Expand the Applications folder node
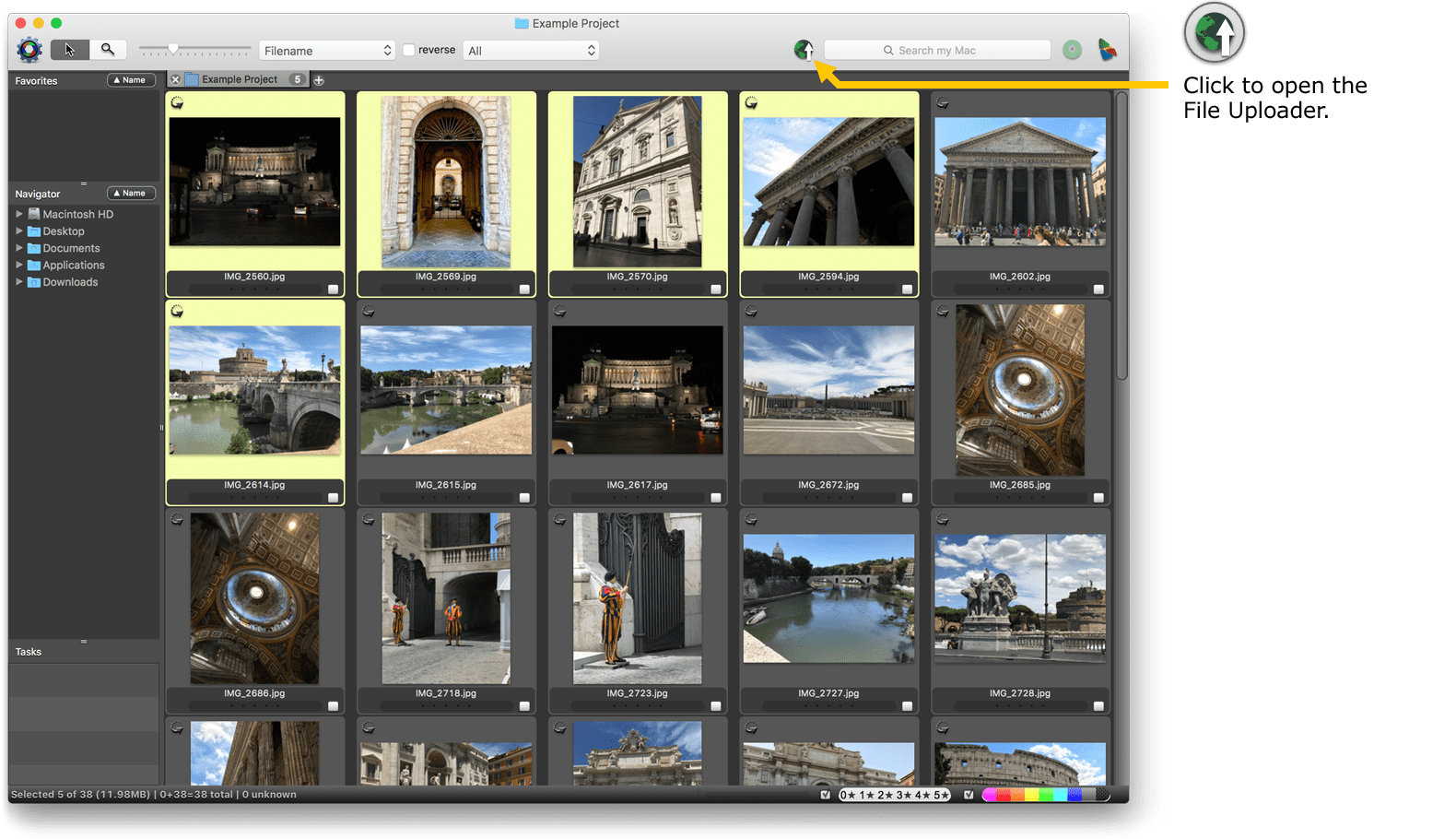 [x=18, y=265]
